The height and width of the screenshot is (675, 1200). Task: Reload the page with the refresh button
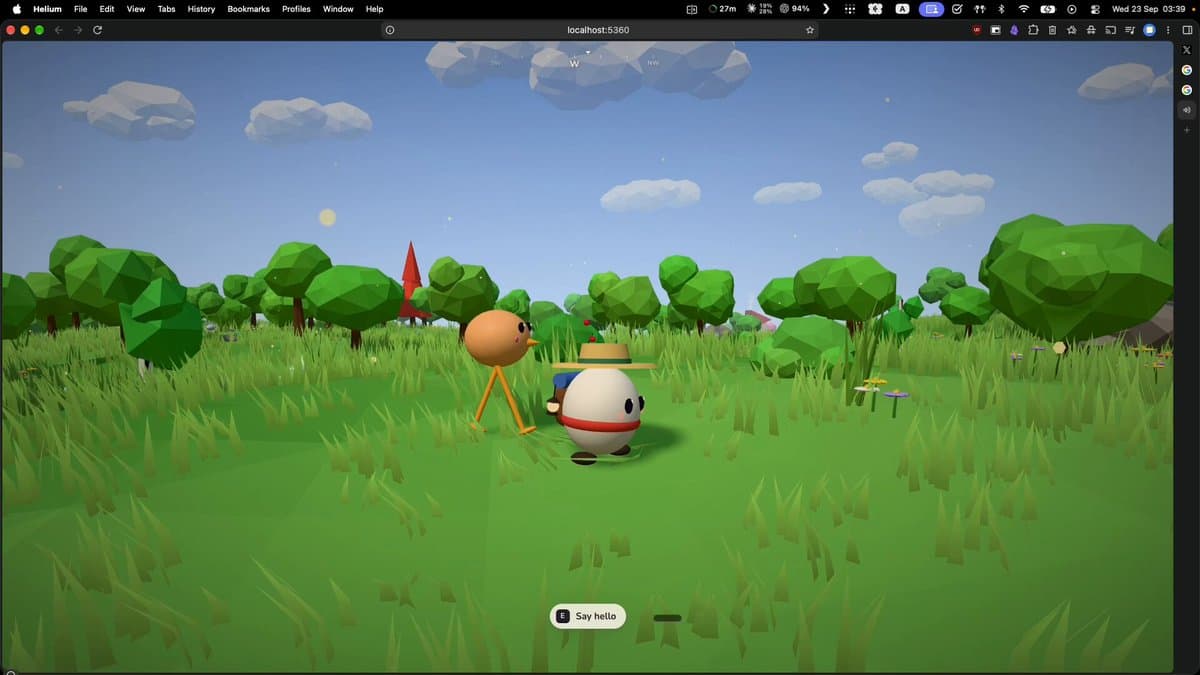(x=97, y=30)
